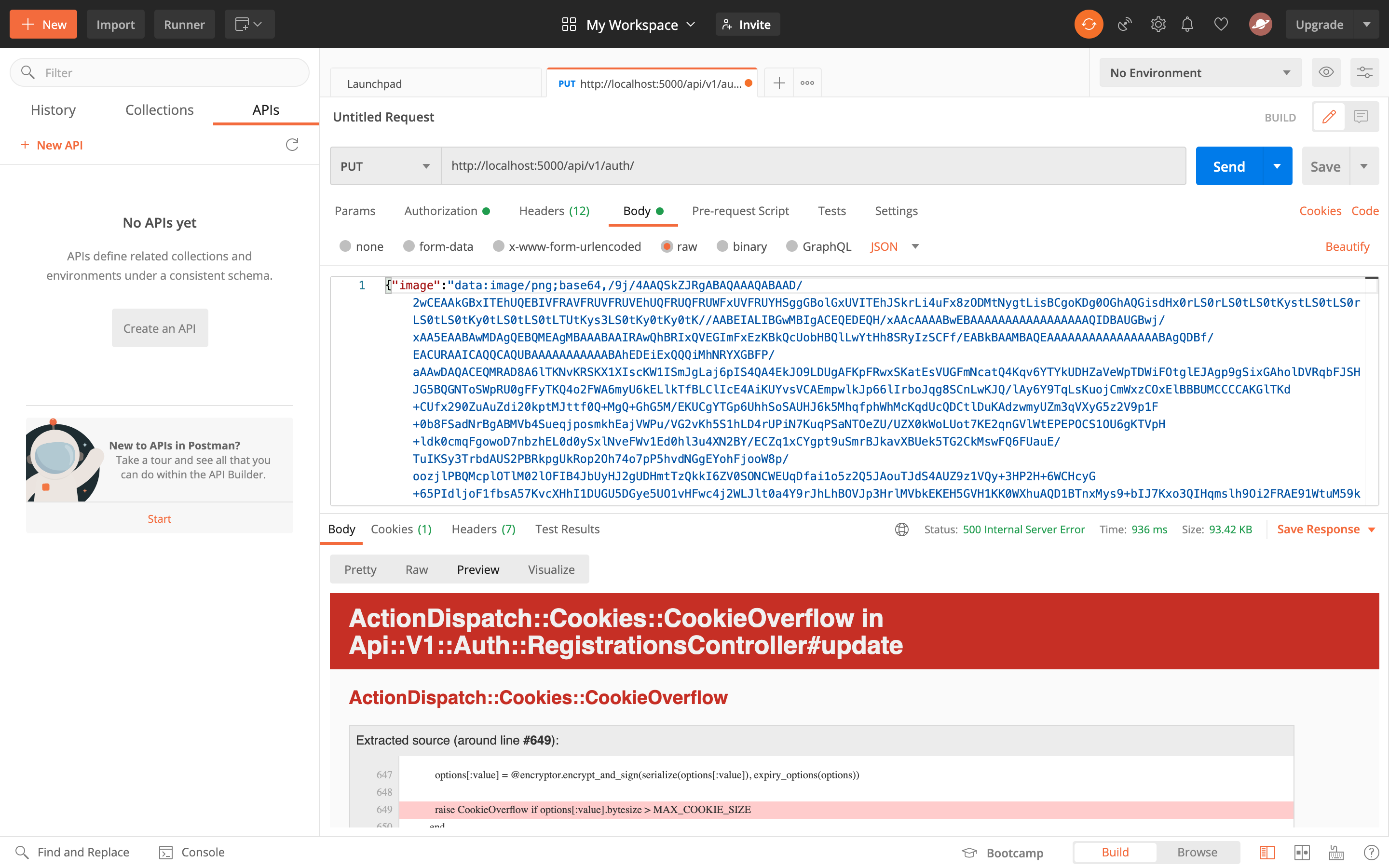This screenshot has height=868, width=1389.
Task: Open the Console icon in status bar
Action: coord(166,852)
